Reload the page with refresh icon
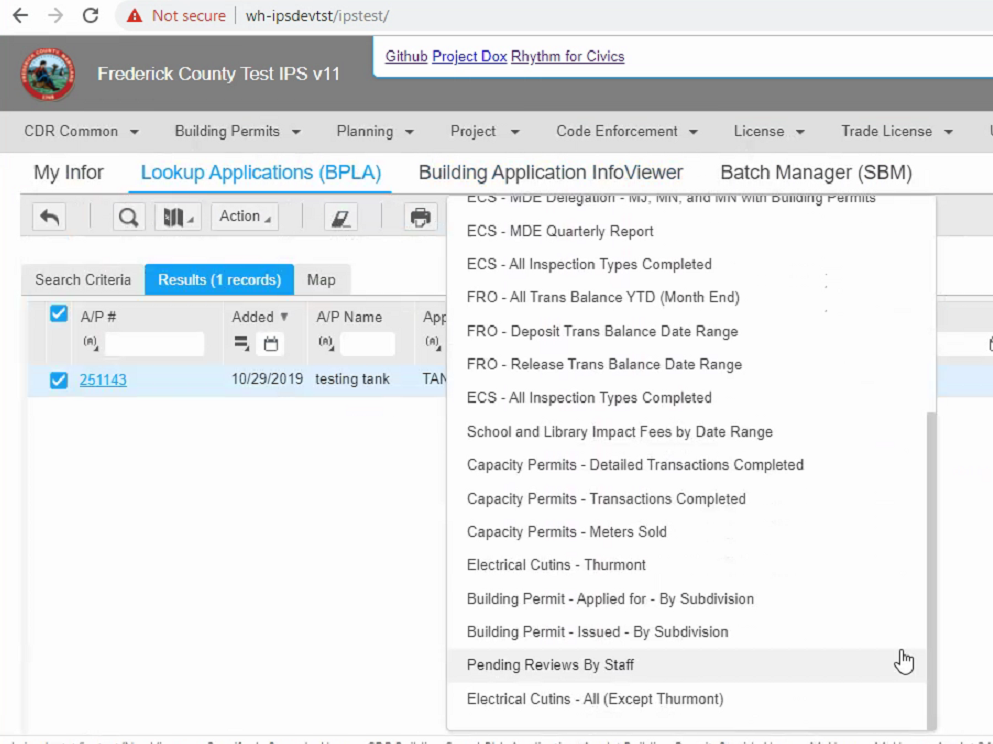 tap(91, 16)
